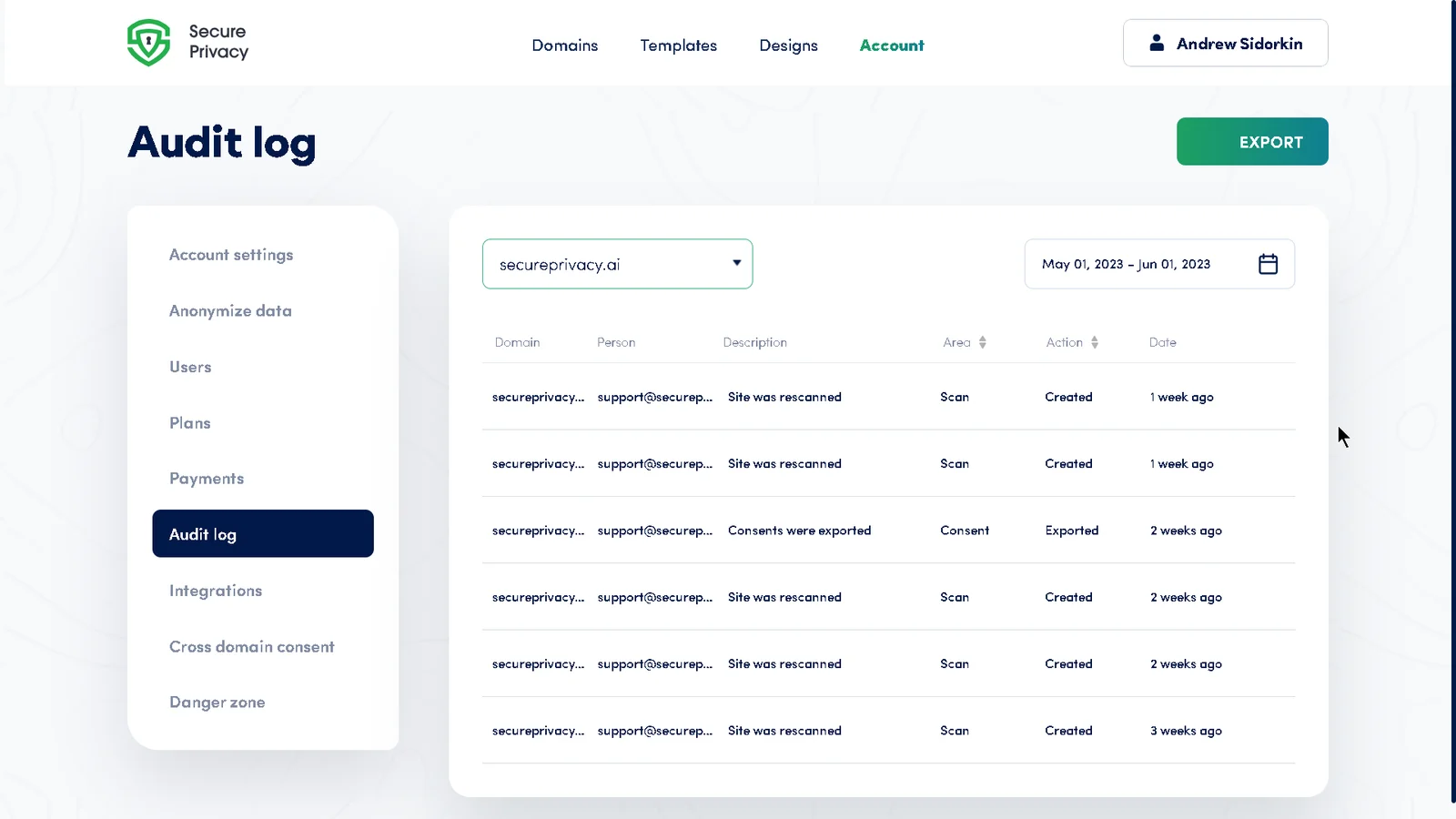Image resolution: width=1456 pixels, height=819 pixels.
Task: Select the Andrew Sidorkin account button
Action: 1225,42
